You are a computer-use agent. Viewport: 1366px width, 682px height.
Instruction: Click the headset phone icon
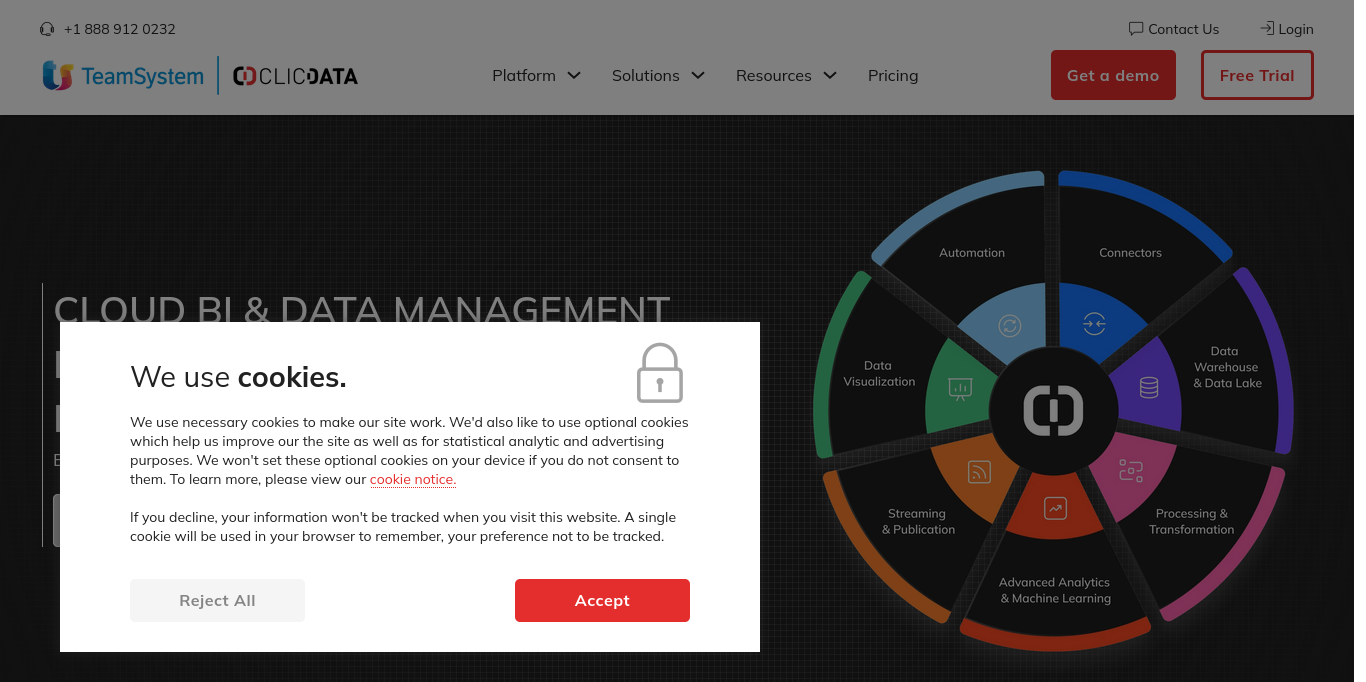point(47,29)
